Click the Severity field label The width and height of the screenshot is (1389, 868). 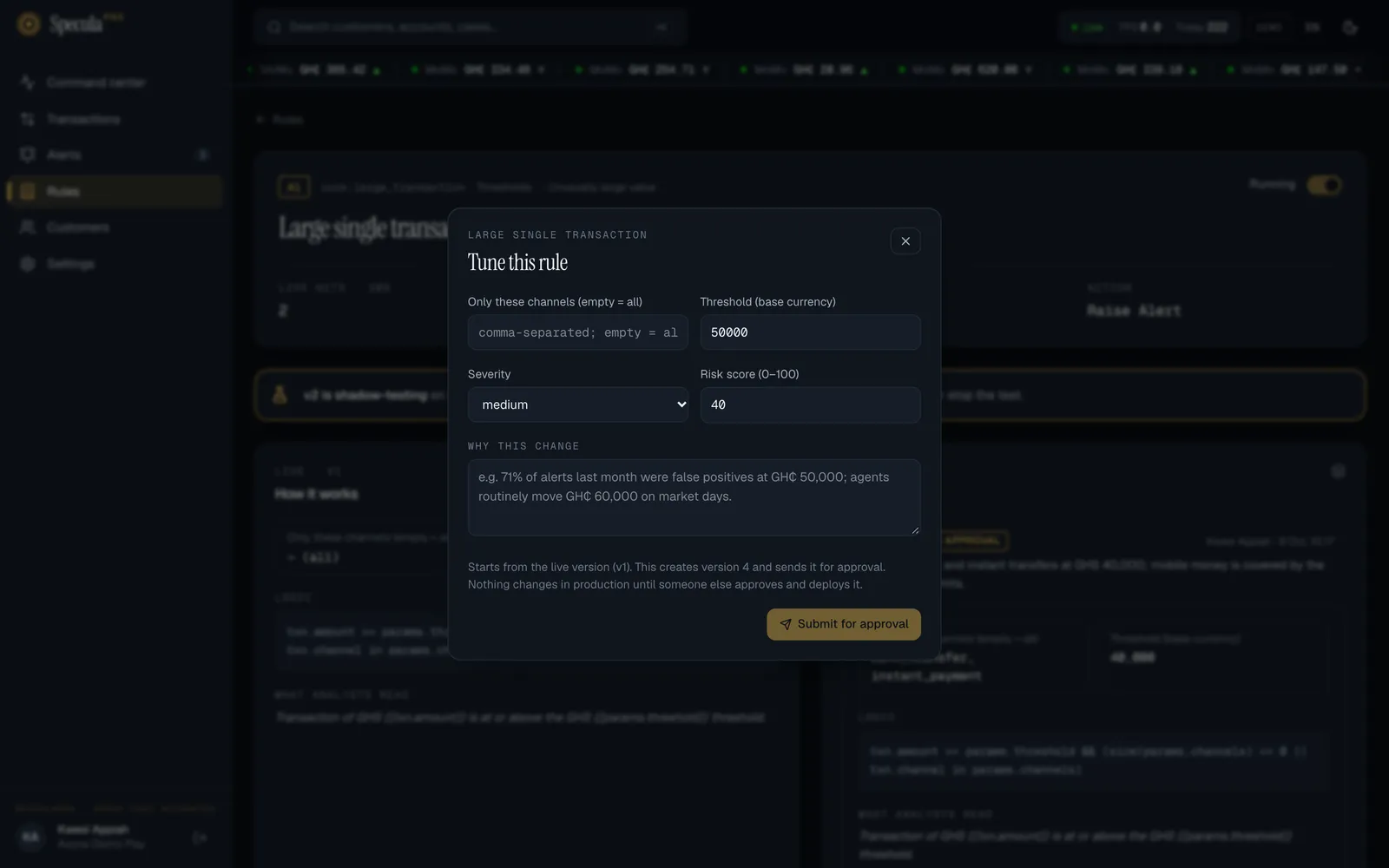coord(490,374)
